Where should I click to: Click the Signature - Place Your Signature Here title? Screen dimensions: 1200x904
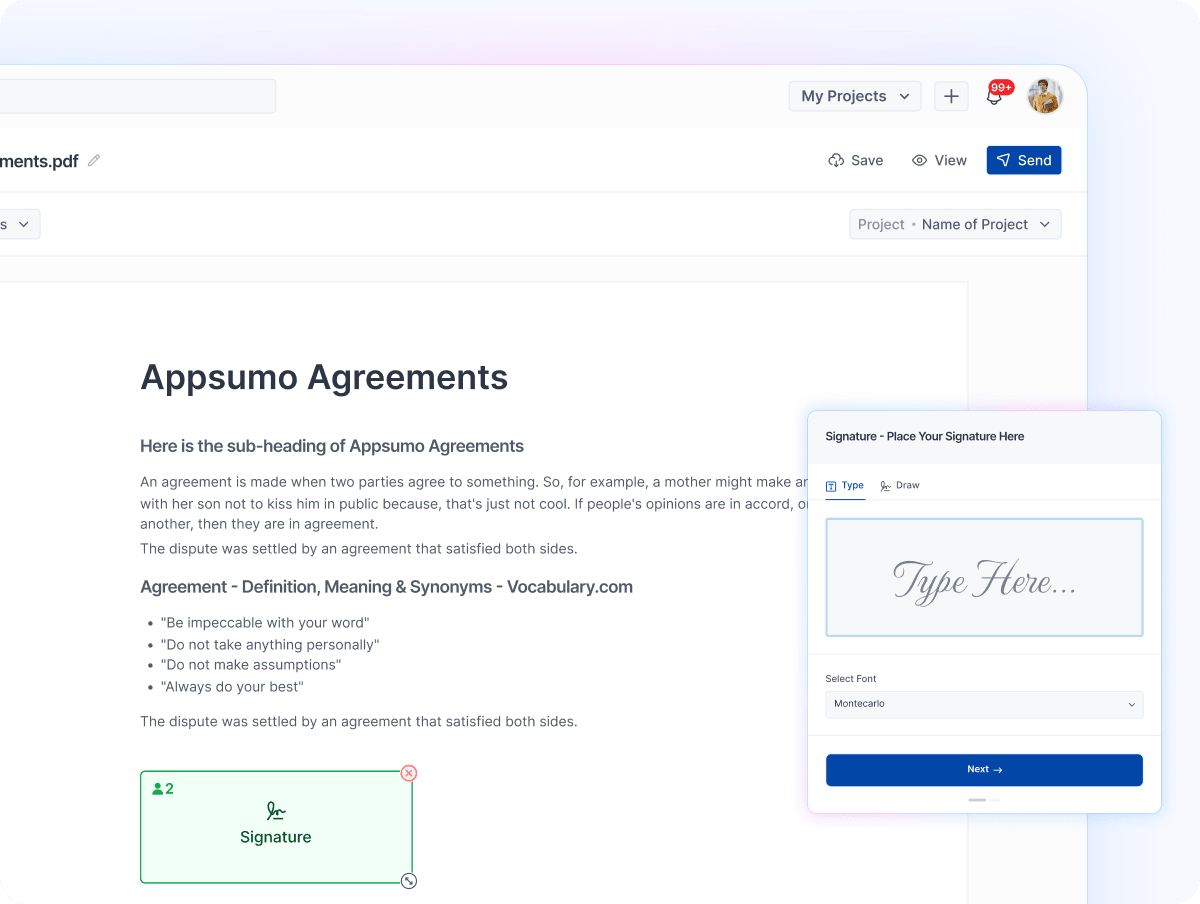click(x=925, y=437)
